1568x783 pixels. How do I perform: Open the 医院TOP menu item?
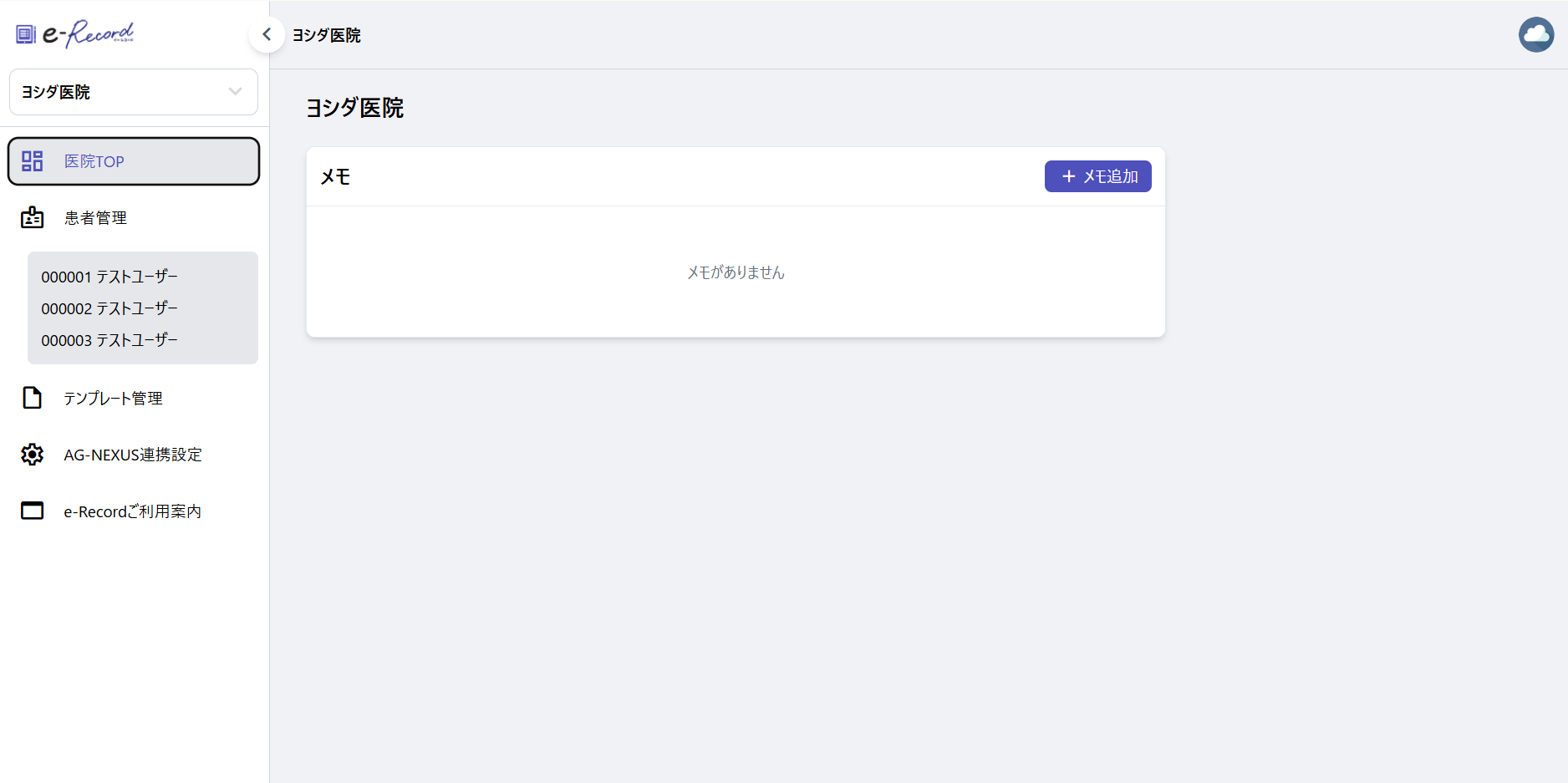tap(134, 161)
